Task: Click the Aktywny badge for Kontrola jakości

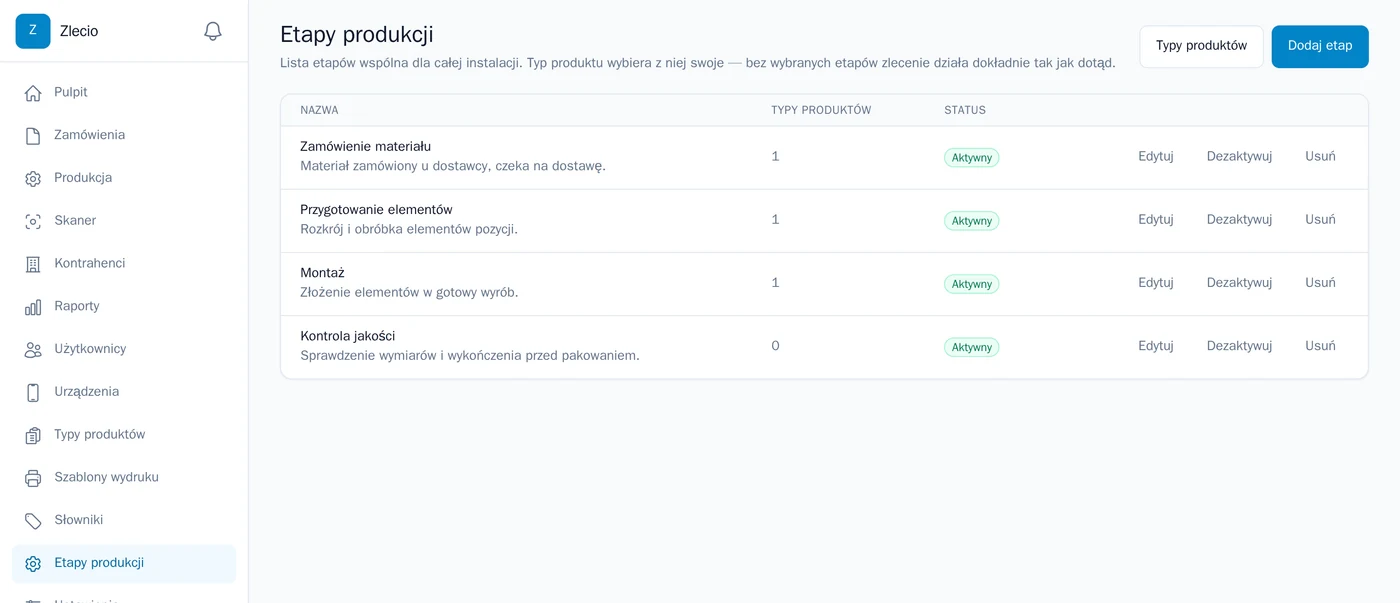Action: [x=971, y=347]
